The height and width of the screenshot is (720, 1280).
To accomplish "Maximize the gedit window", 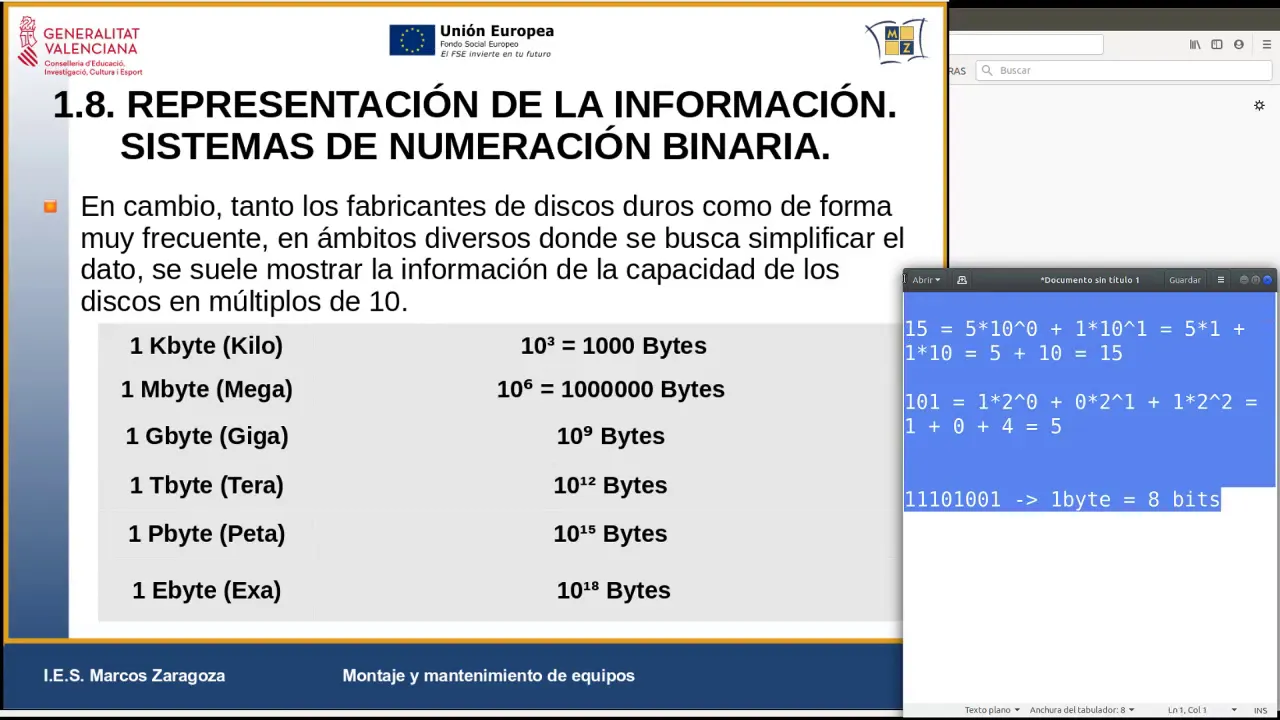I will click(1256, 280).
